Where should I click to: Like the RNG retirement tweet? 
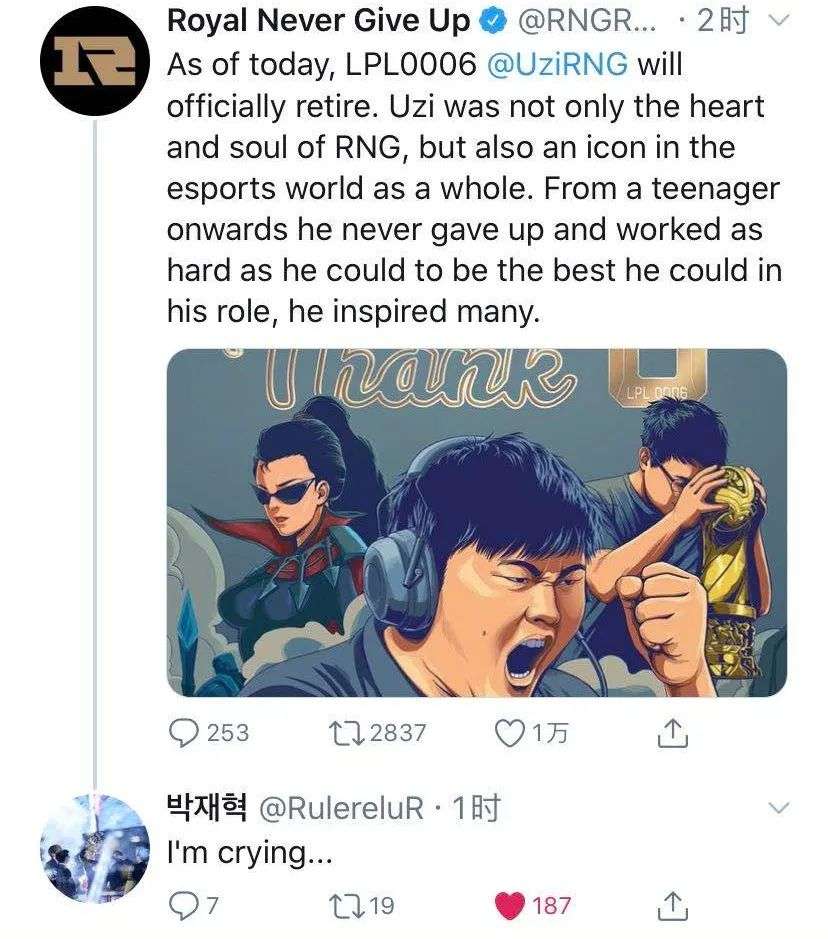[x=512, y=733]
